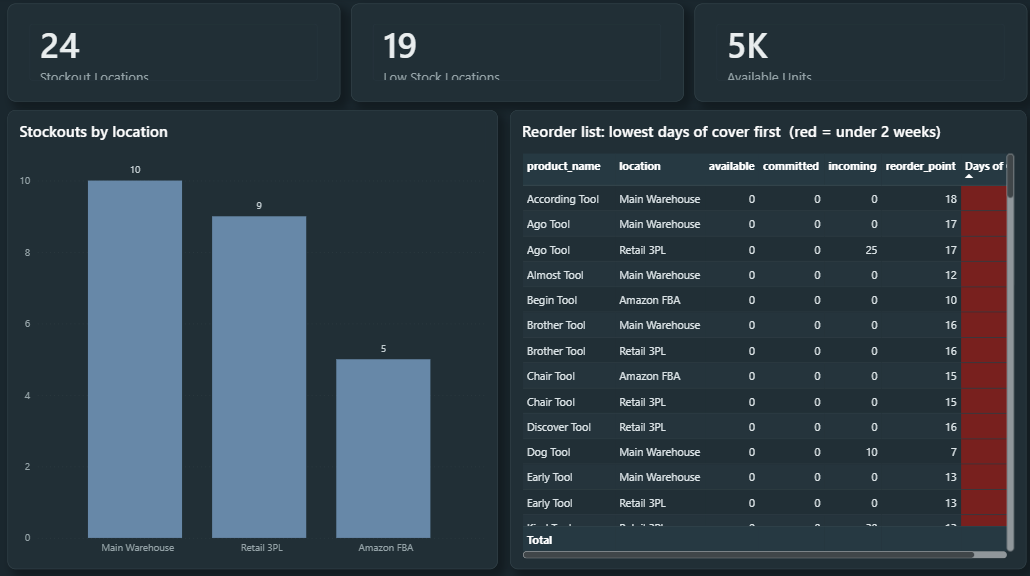1030x576 pixels.
Task: Click the incoming column header
Action: tap(852, 166)
